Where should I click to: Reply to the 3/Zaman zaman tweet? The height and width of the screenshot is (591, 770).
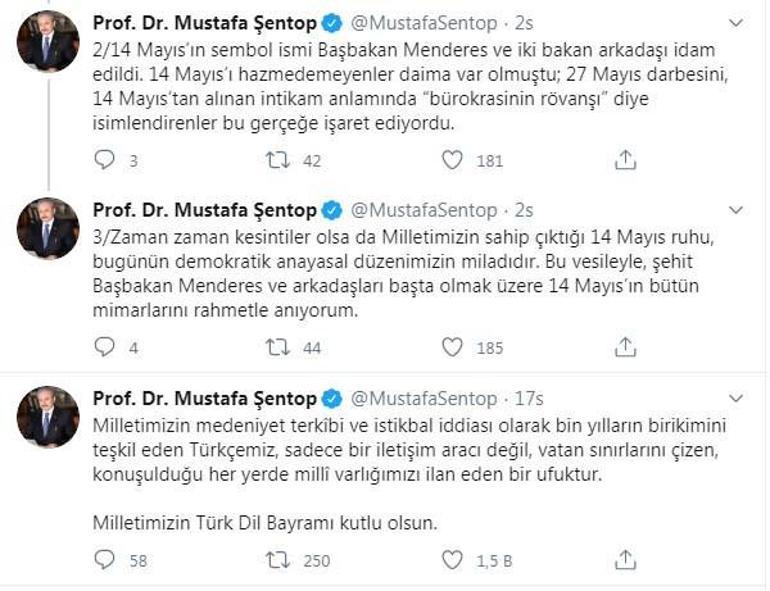104,347
